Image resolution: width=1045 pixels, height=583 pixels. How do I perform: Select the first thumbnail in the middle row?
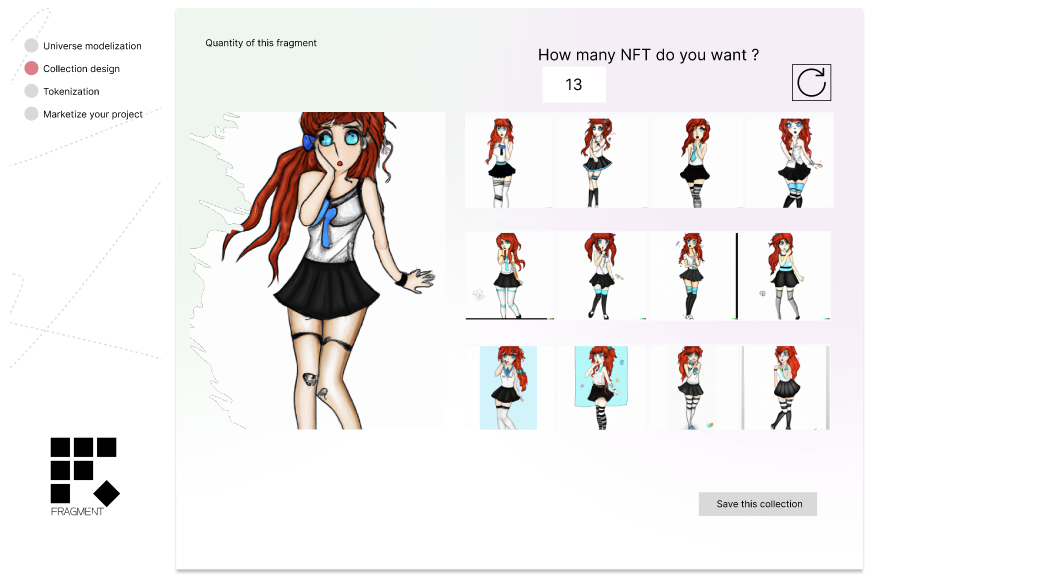(508, 276)
